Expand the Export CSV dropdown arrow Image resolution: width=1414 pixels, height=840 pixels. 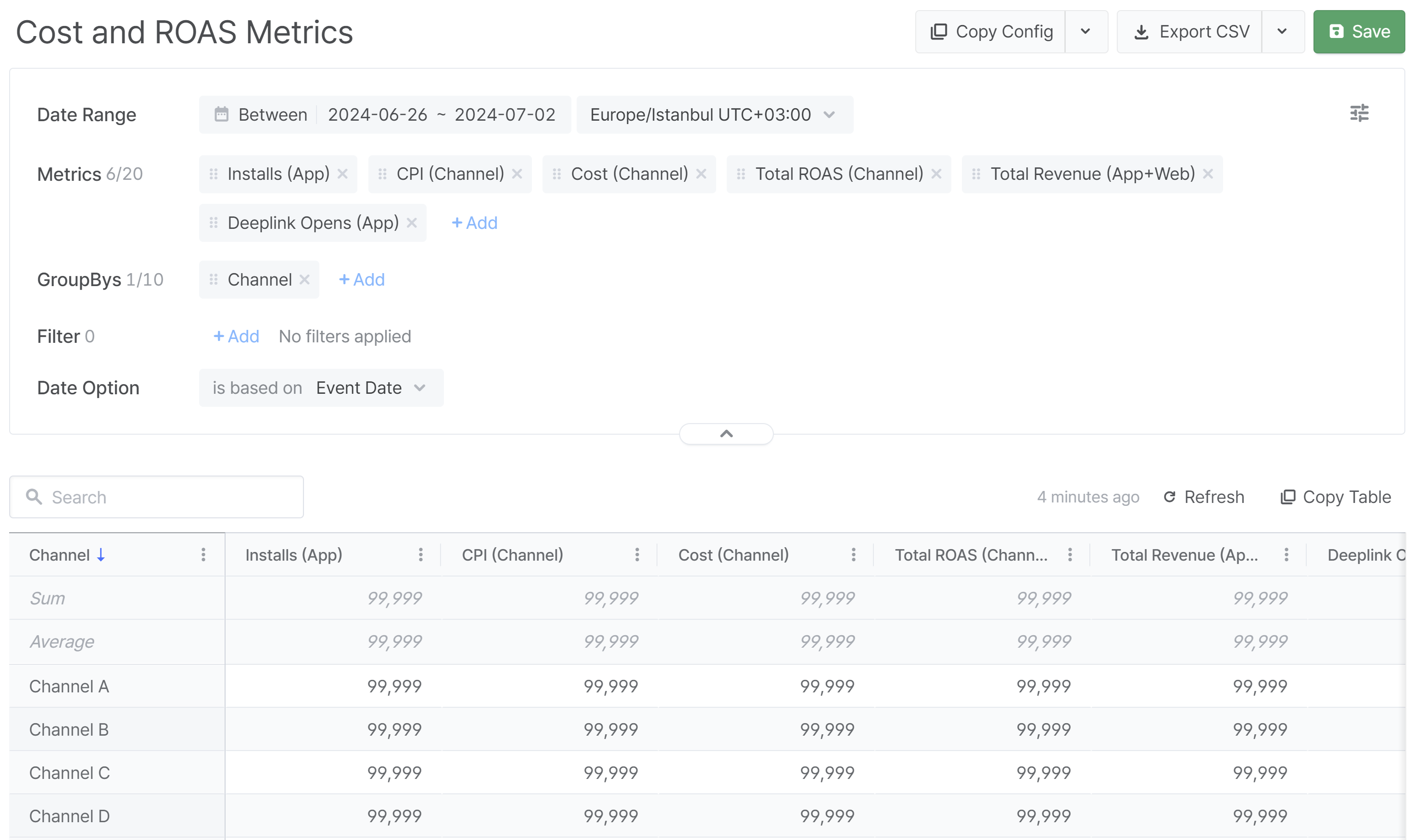tap(1282, 32)
